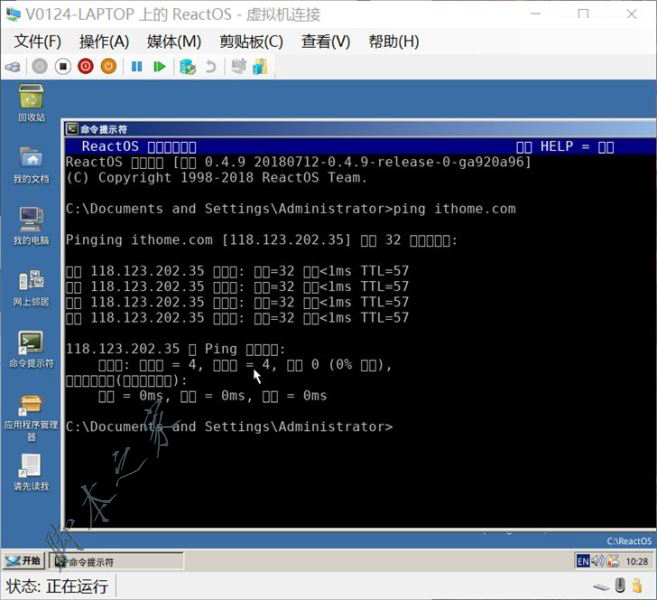Open the 文件(F) menu
The height and width of the screenshot is (600, 657).
(x=38, y=41)
